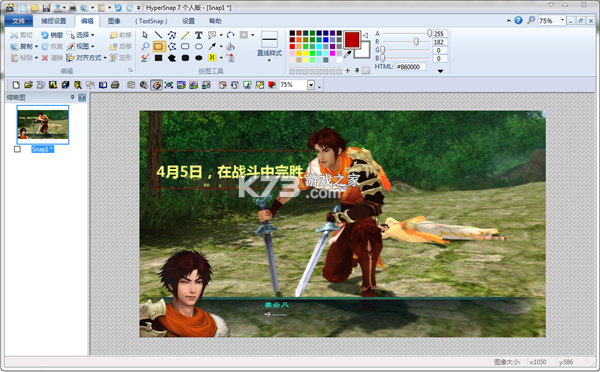Select the filled black ellipse tool
Screen dimensions: 600x372
click(x=199, y=58)
